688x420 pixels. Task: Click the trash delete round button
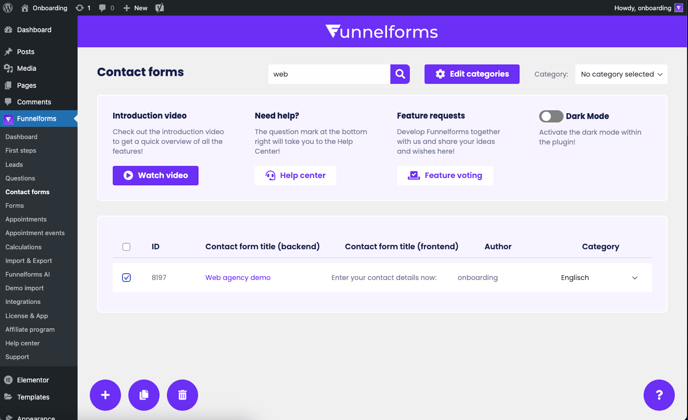(x=183, y=395)
